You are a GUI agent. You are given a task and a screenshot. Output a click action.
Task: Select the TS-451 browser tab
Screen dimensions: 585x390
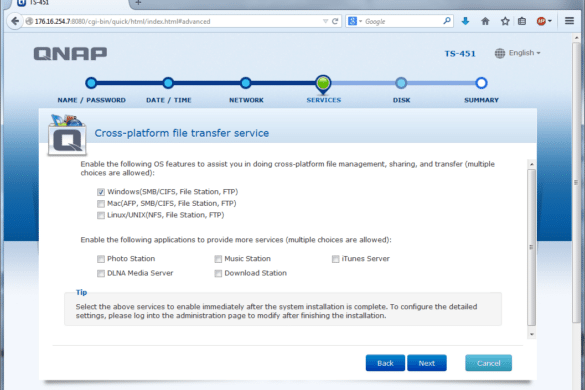point(71,3)
